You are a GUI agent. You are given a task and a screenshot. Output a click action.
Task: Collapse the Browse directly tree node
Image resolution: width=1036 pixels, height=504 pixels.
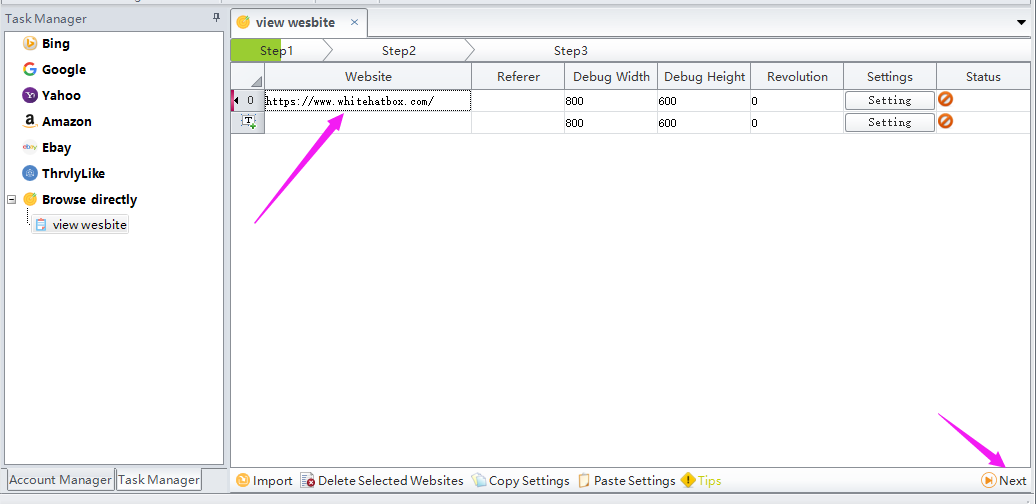11,199
